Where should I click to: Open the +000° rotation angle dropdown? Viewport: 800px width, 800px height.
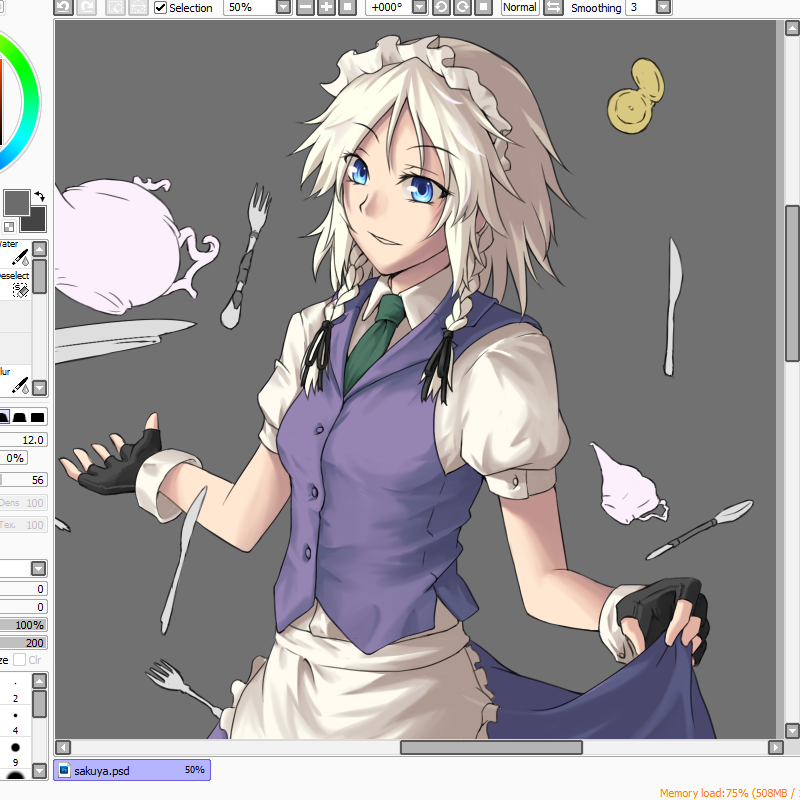[419, 7]
